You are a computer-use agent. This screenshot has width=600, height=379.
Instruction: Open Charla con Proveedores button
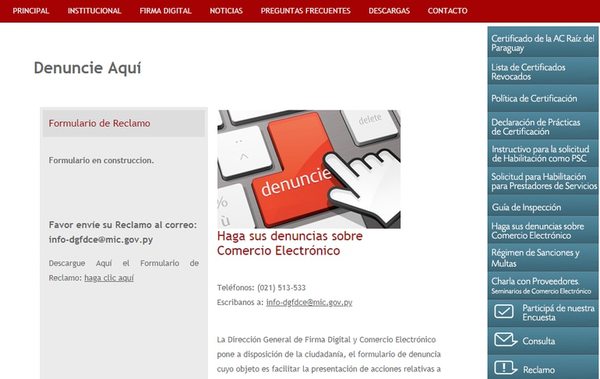[543, 286]
